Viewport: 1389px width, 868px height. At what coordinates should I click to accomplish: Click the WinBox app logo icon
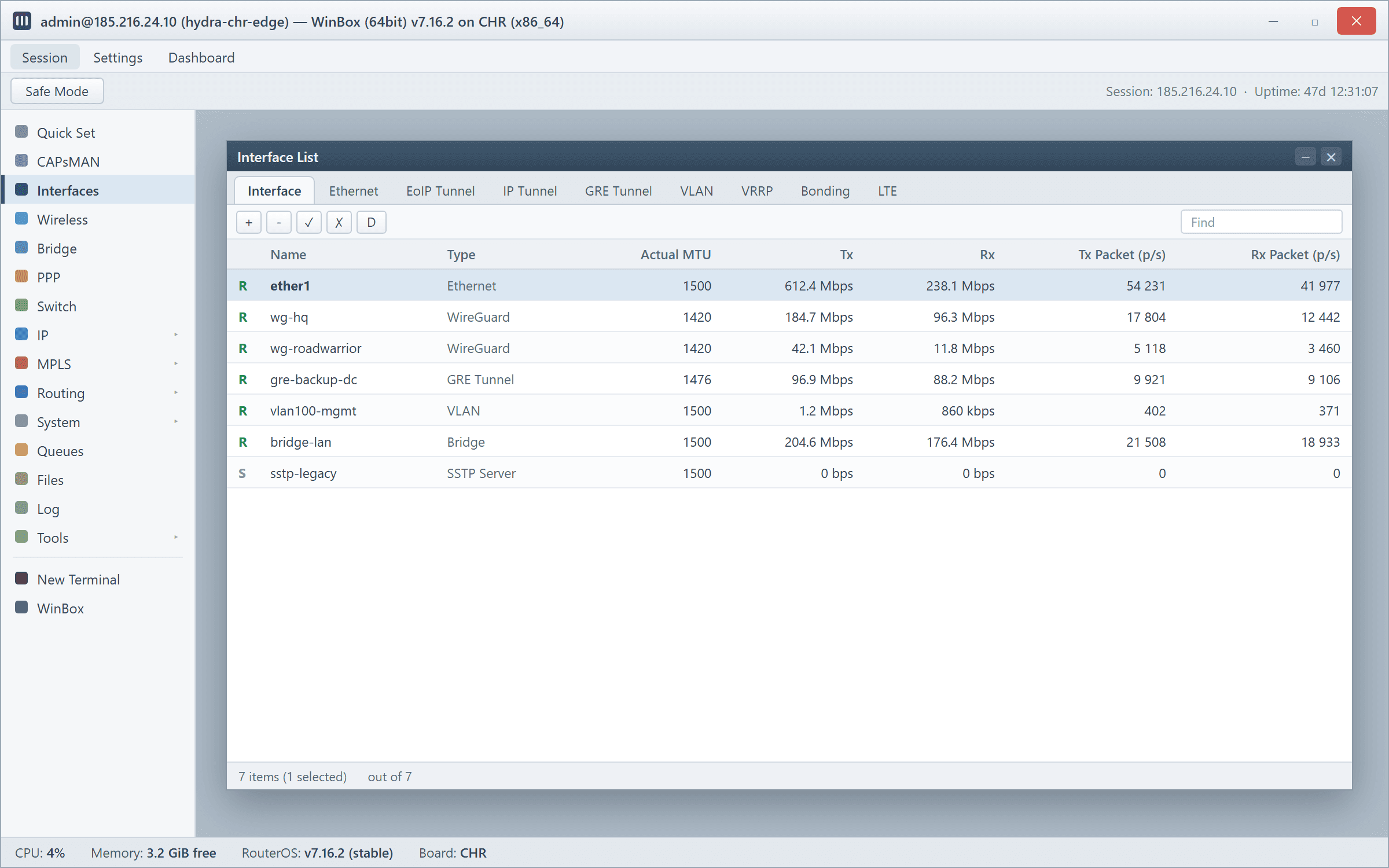click(x=22, y=21)
